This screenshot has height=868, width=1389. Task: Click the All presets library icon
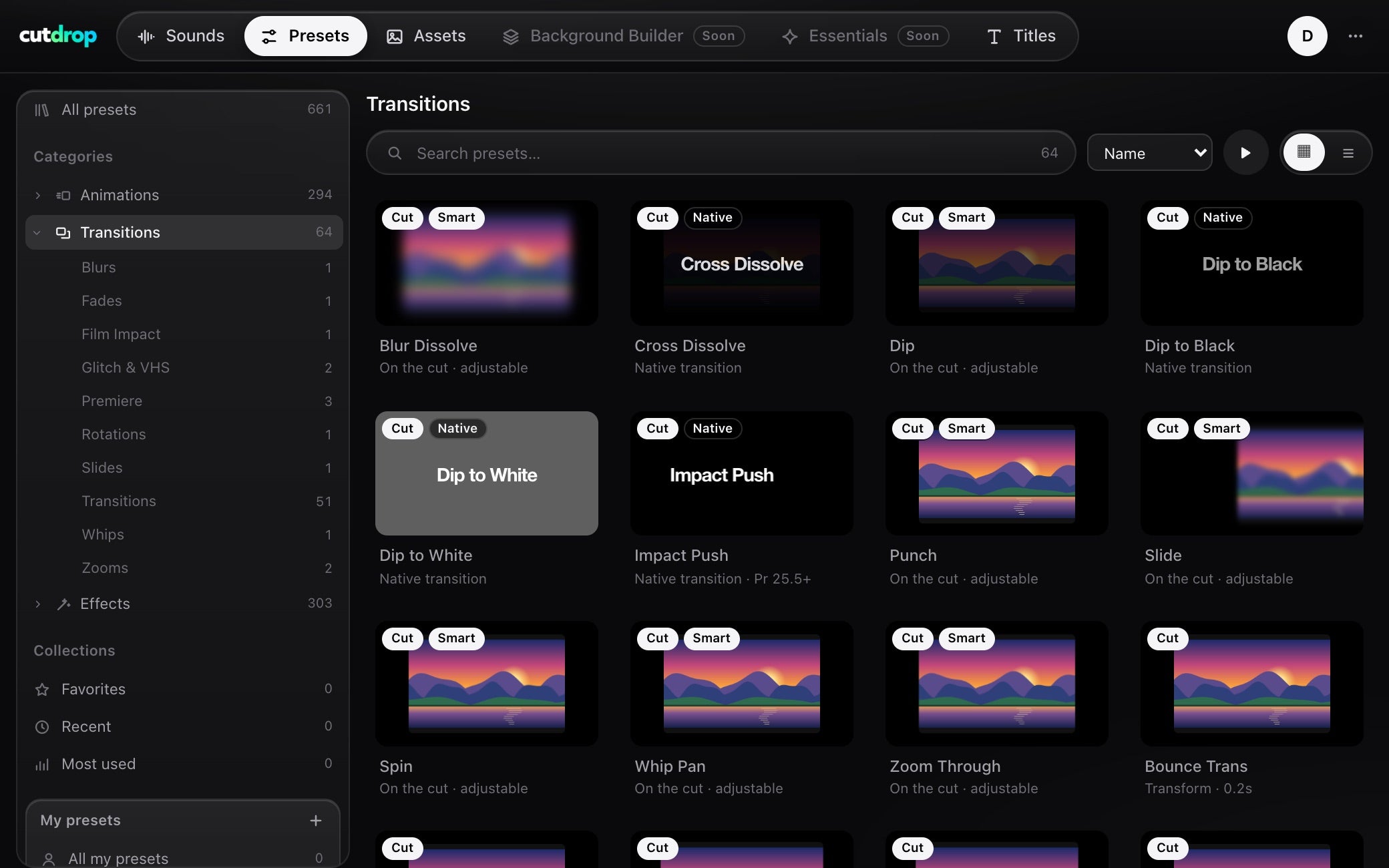coord(42,110)
